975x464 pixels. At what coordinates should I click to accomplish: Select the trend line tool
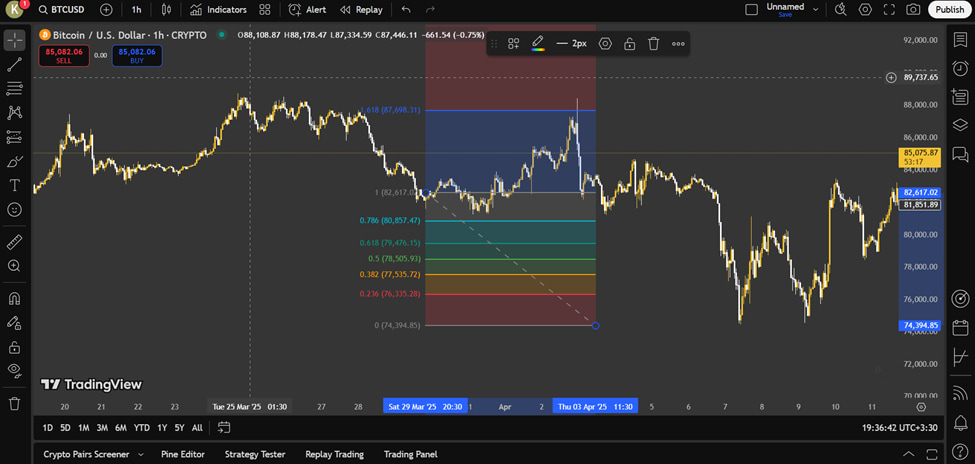click(x=14, y=64)
